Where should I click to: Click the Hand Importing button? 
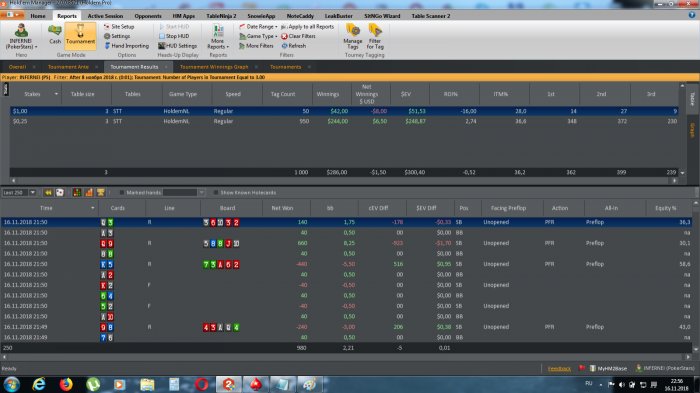[126, 46]
